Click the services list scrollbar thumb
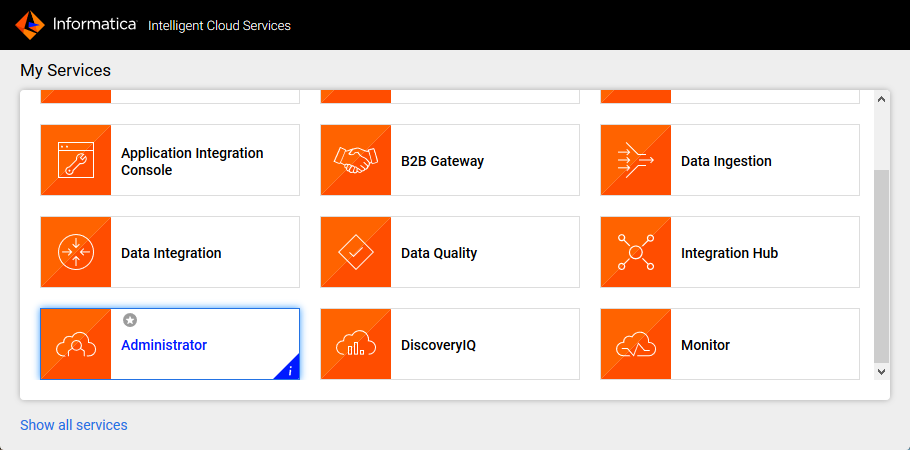This screenshot has height=450, width=910. [881, 265]
